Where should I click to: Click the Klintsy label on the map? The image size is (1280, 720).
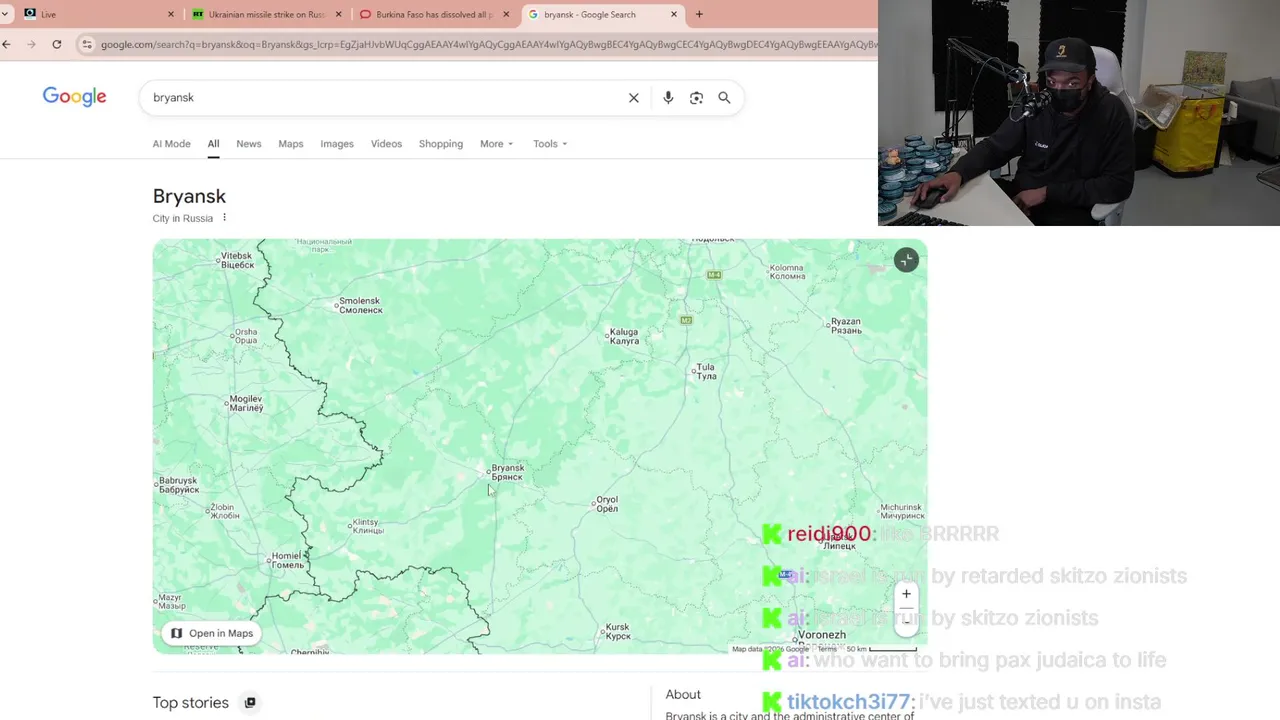[366, 526]
